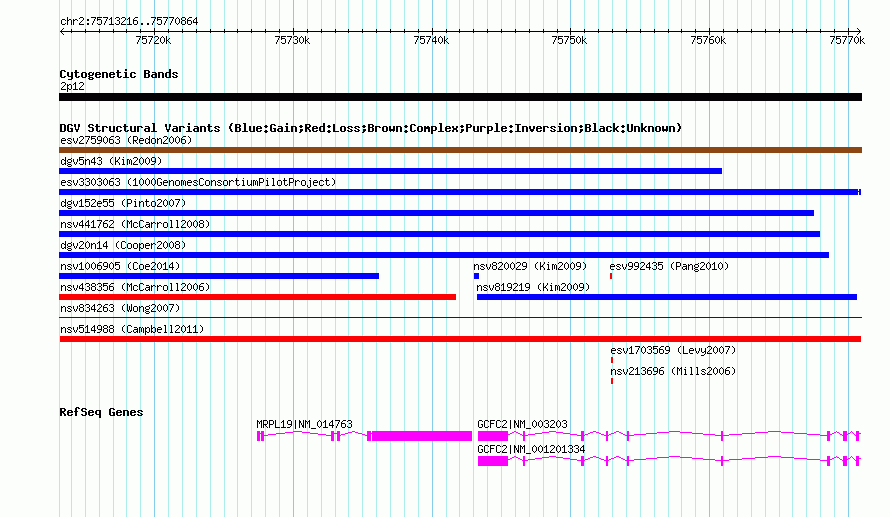The image size is (890, 517).
Task: Select the Cytogenetic Bands track title
Action: (119, 74)
